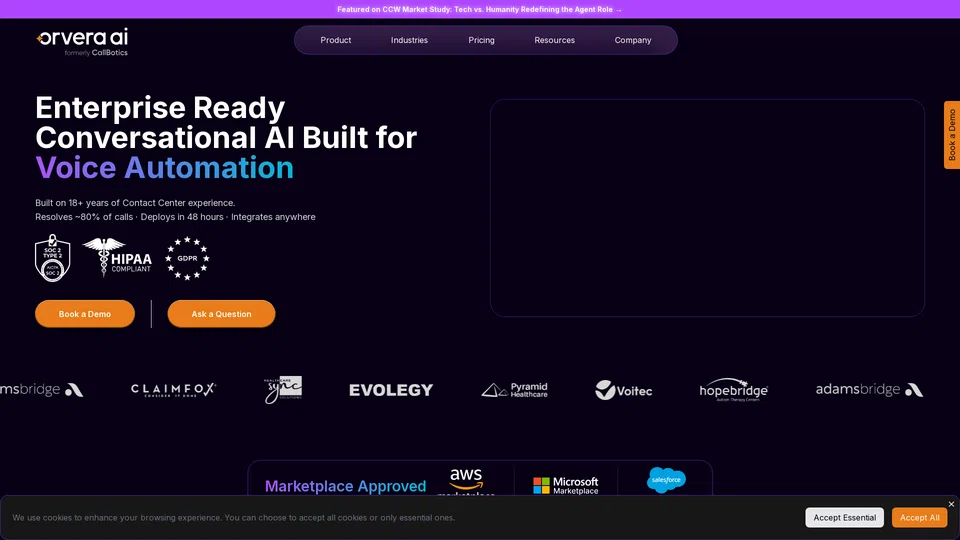
Task: Go to the Pricing page
Action: [481, 40]
